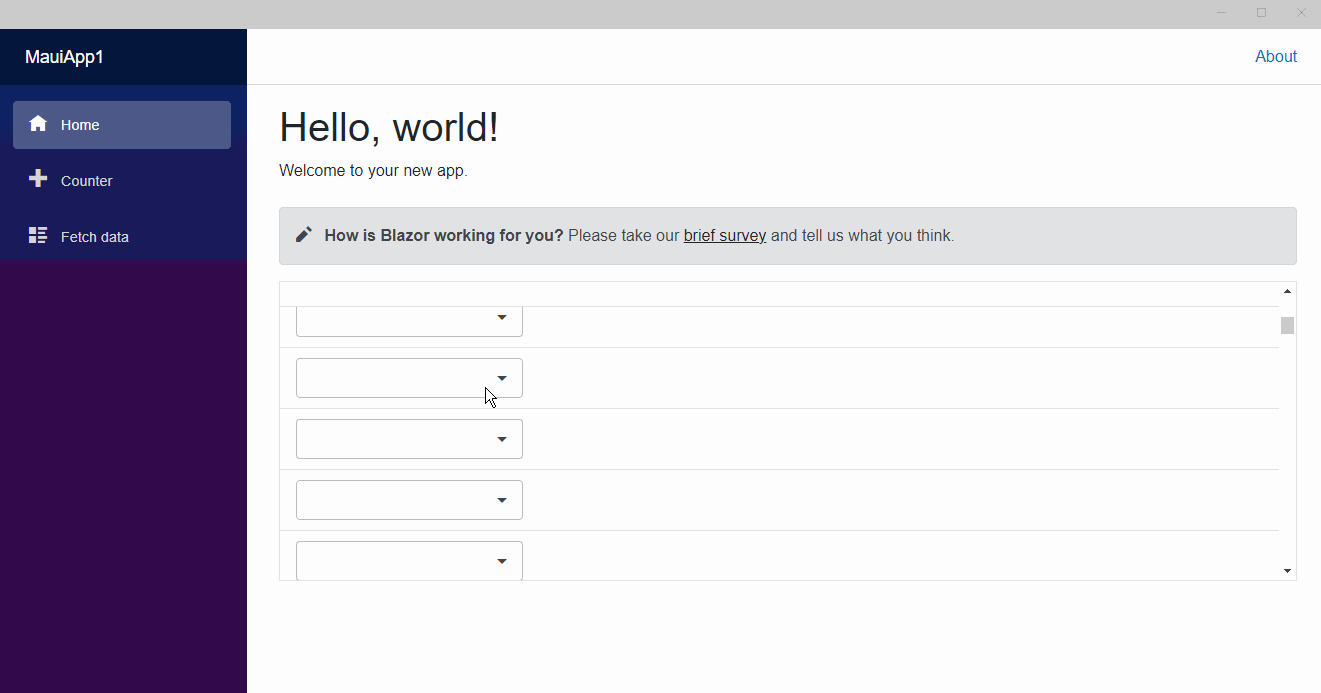Open the fifth combo box in the list

[x=409, y=560]
